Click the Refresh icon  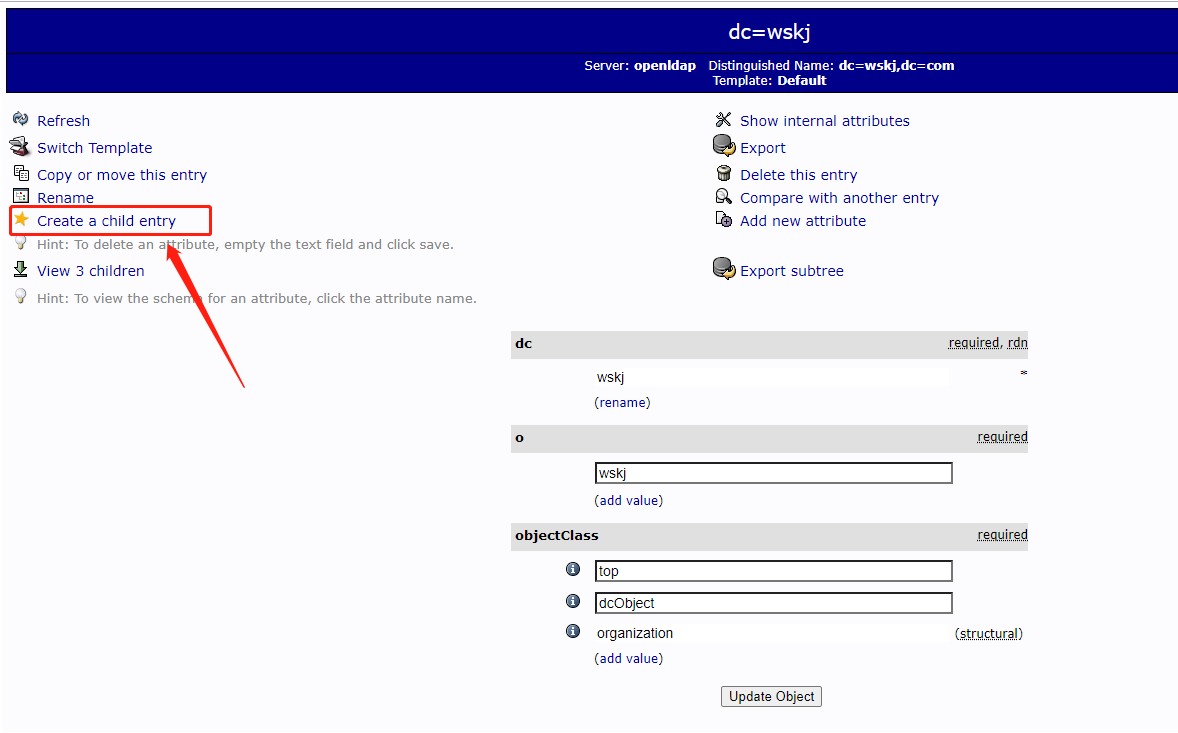tap(21, 119)
